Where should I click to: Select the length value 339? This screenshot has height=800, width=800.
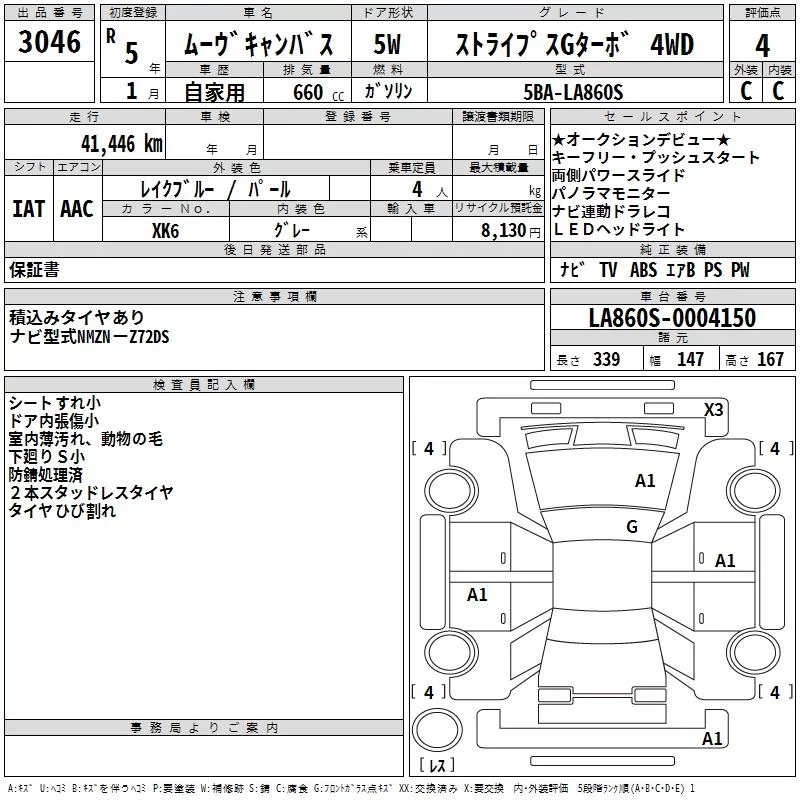point(606,359)
